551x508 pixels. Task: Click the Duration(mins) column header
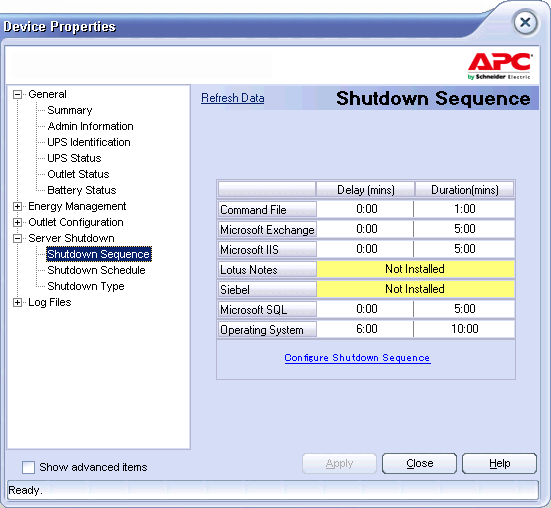click(x=465, y=190)
